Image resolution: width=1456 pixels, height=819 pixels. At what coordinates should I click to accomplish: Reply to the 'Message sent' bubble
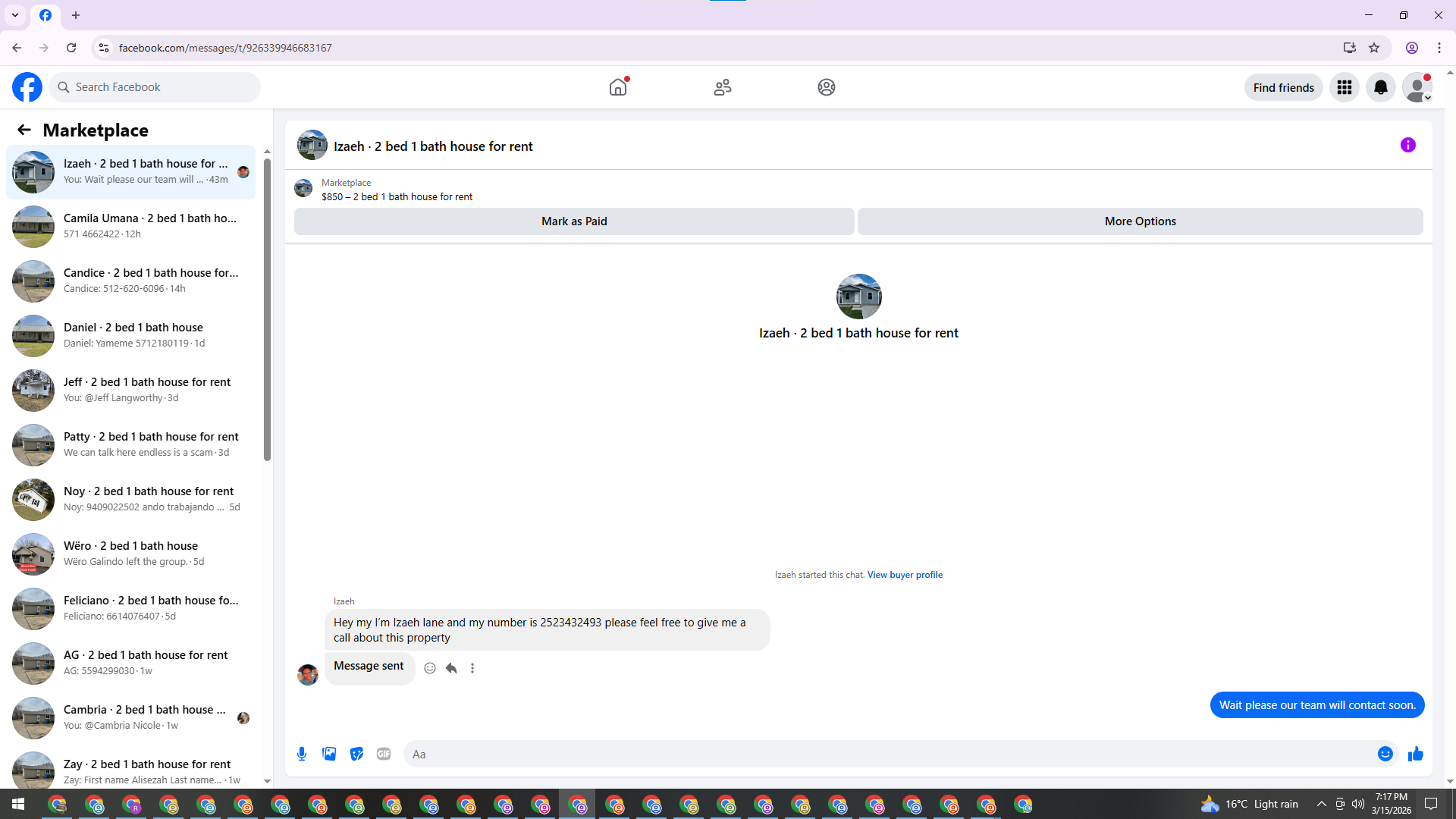click(x=451, y=668)
